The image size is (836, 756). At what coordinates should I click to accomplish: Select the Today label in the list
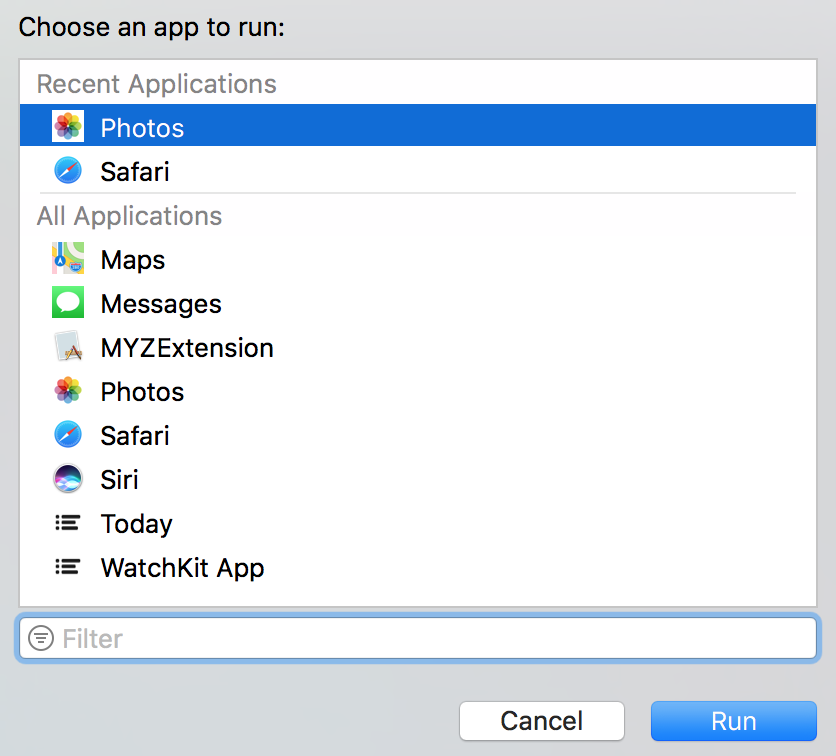pos(137,524)
